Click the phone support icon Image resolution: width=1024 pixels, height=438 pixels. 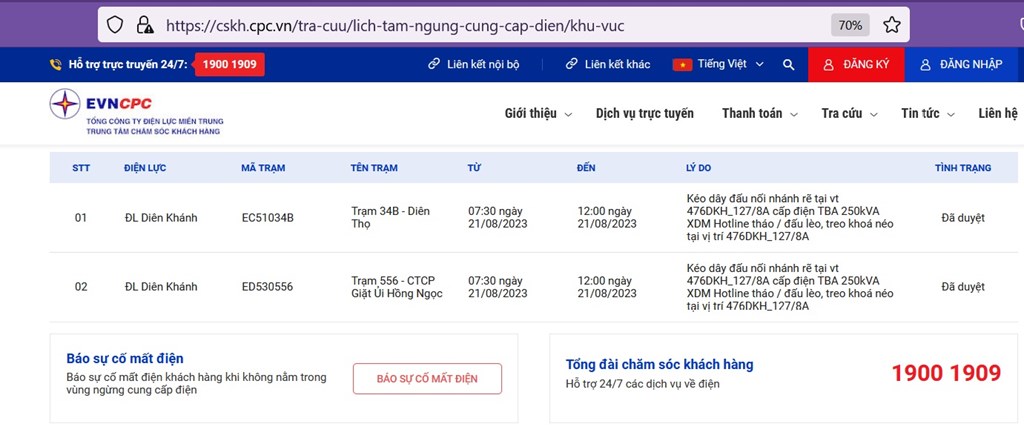[x=56, y=65]
